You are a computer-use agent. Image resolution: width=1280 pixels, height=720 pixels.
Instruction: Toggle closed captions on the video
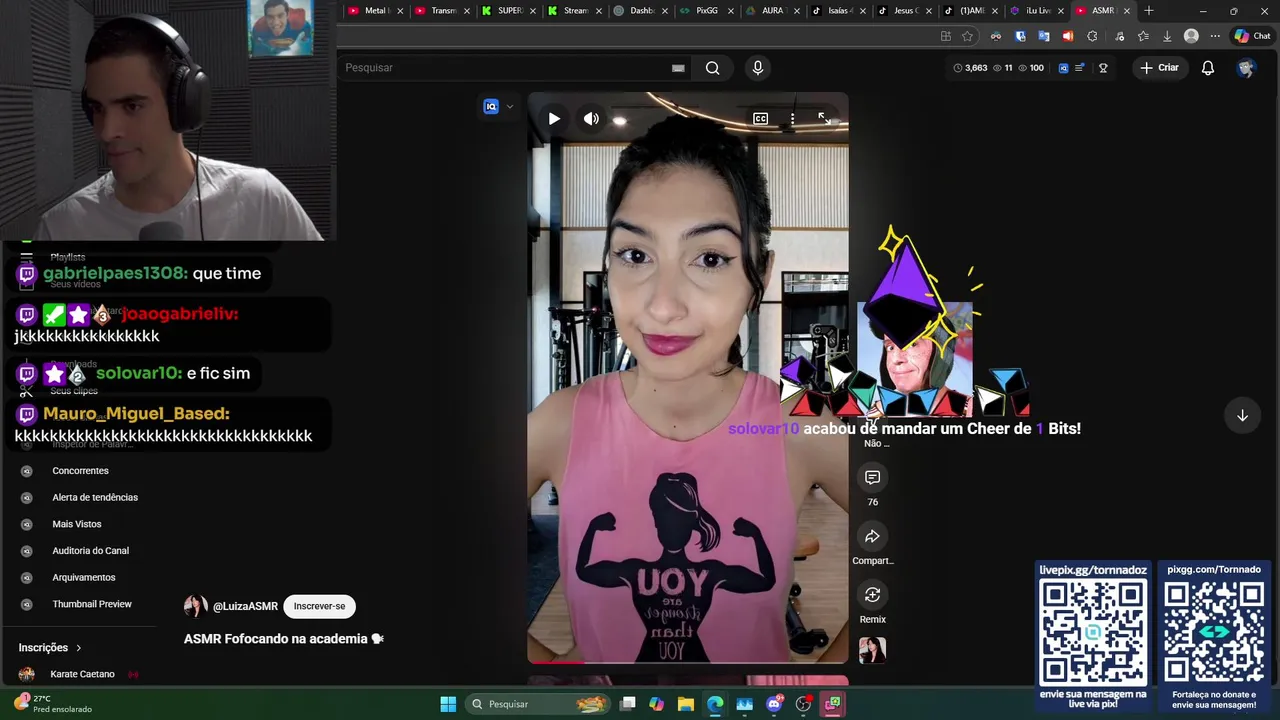[761, 119]
